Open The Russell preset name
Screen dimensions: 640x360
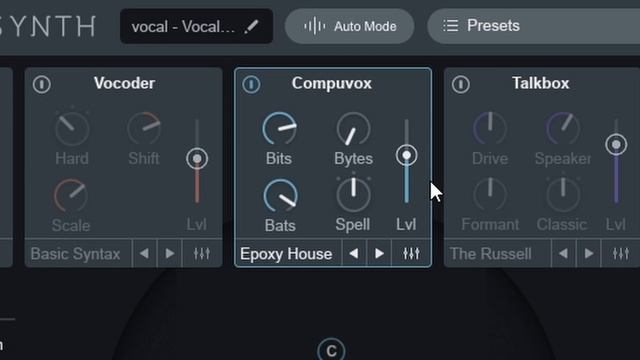(x=491, y=254)
